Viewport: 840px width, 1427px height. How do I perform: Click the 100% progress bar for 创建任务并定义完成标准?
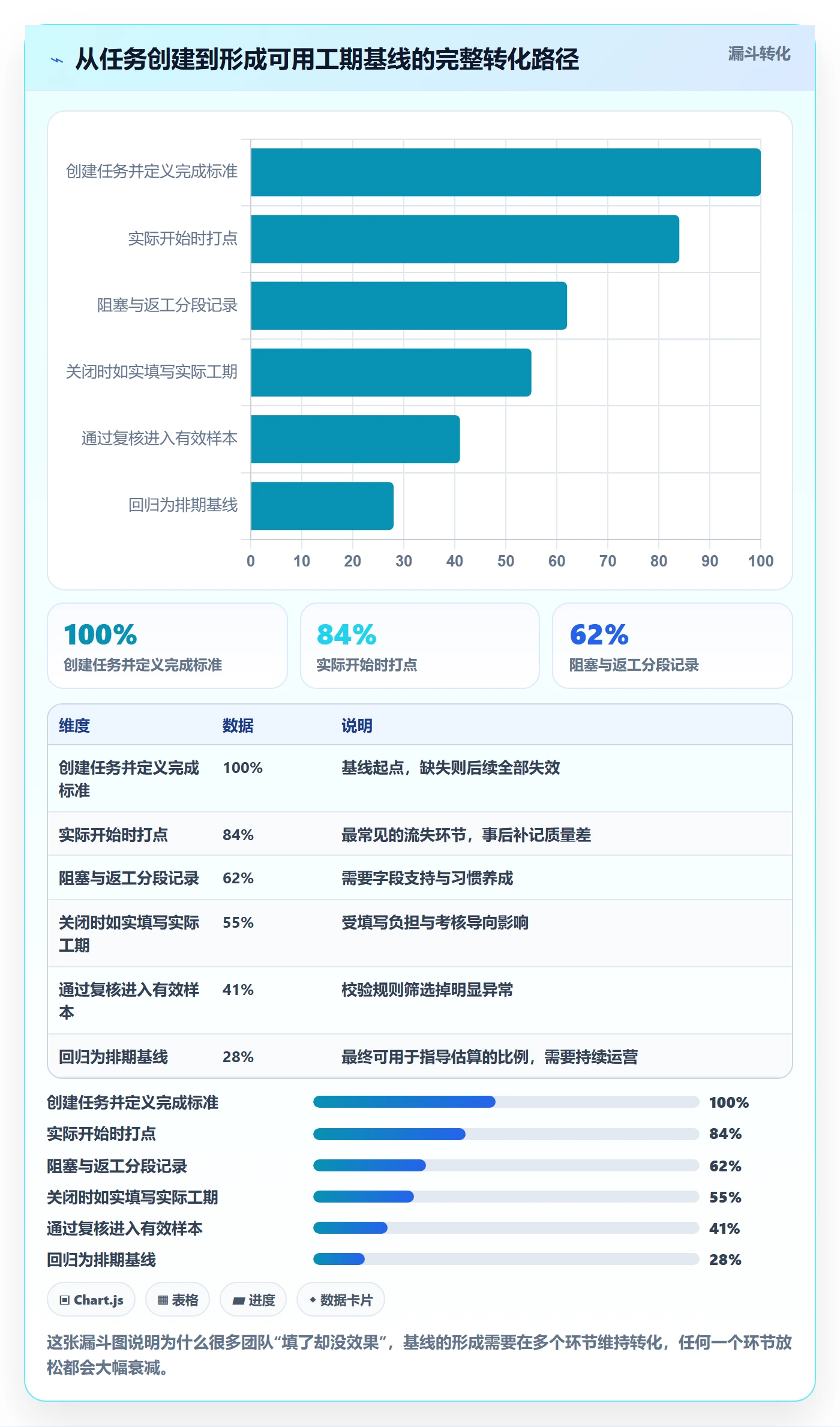[506, 1102]
